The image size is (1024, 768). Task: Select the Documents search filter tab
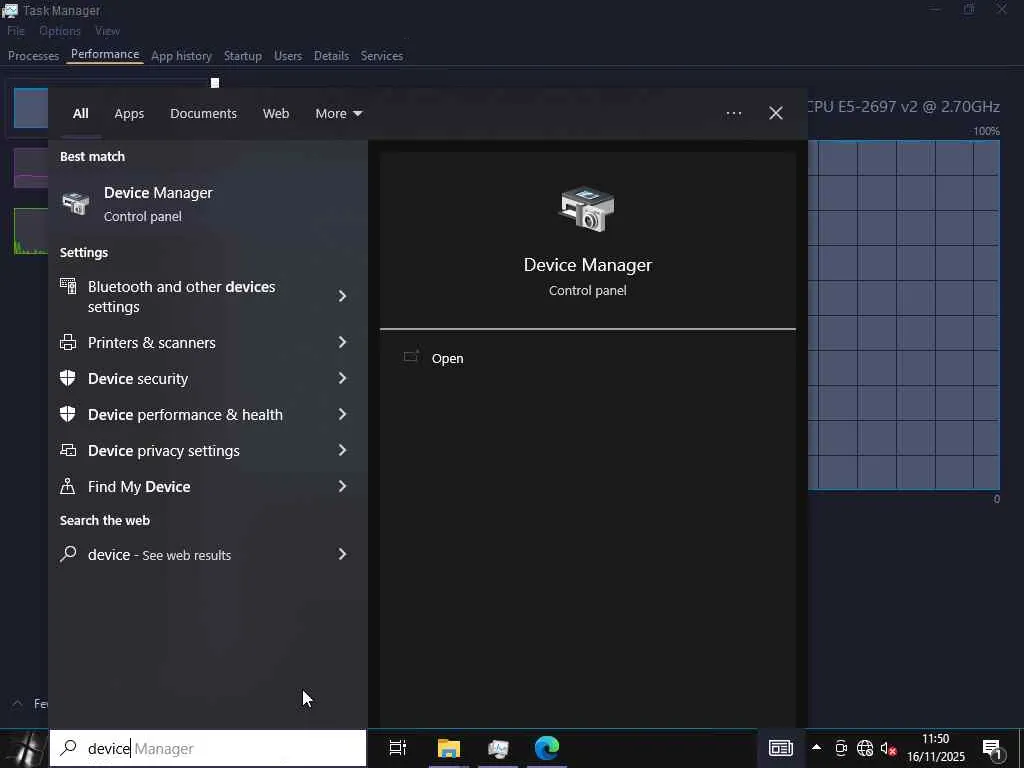point(203,114)
